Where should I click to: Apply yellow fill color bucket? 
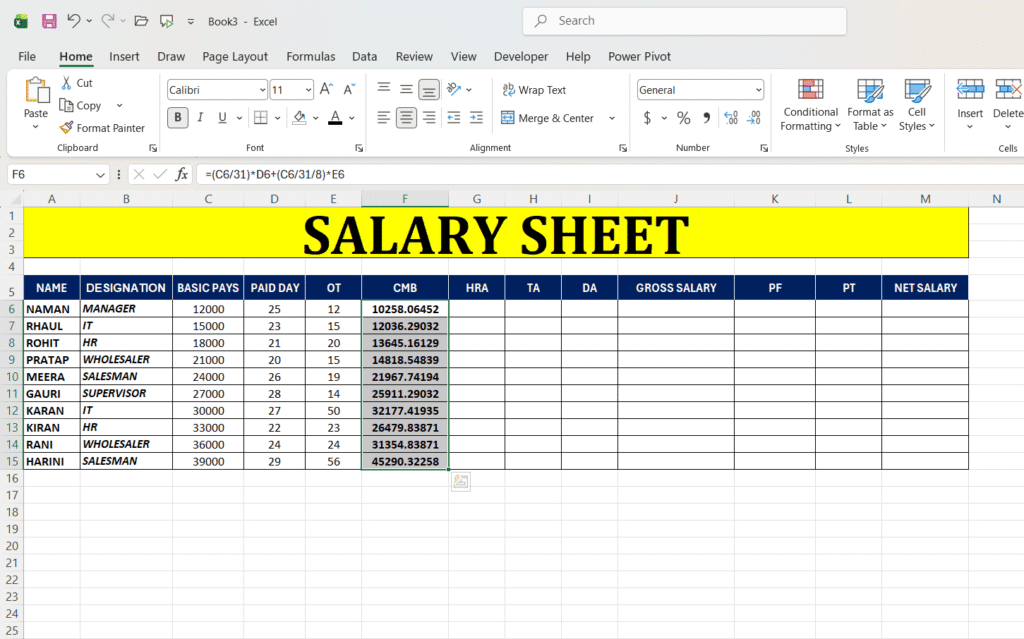(299, 118)
